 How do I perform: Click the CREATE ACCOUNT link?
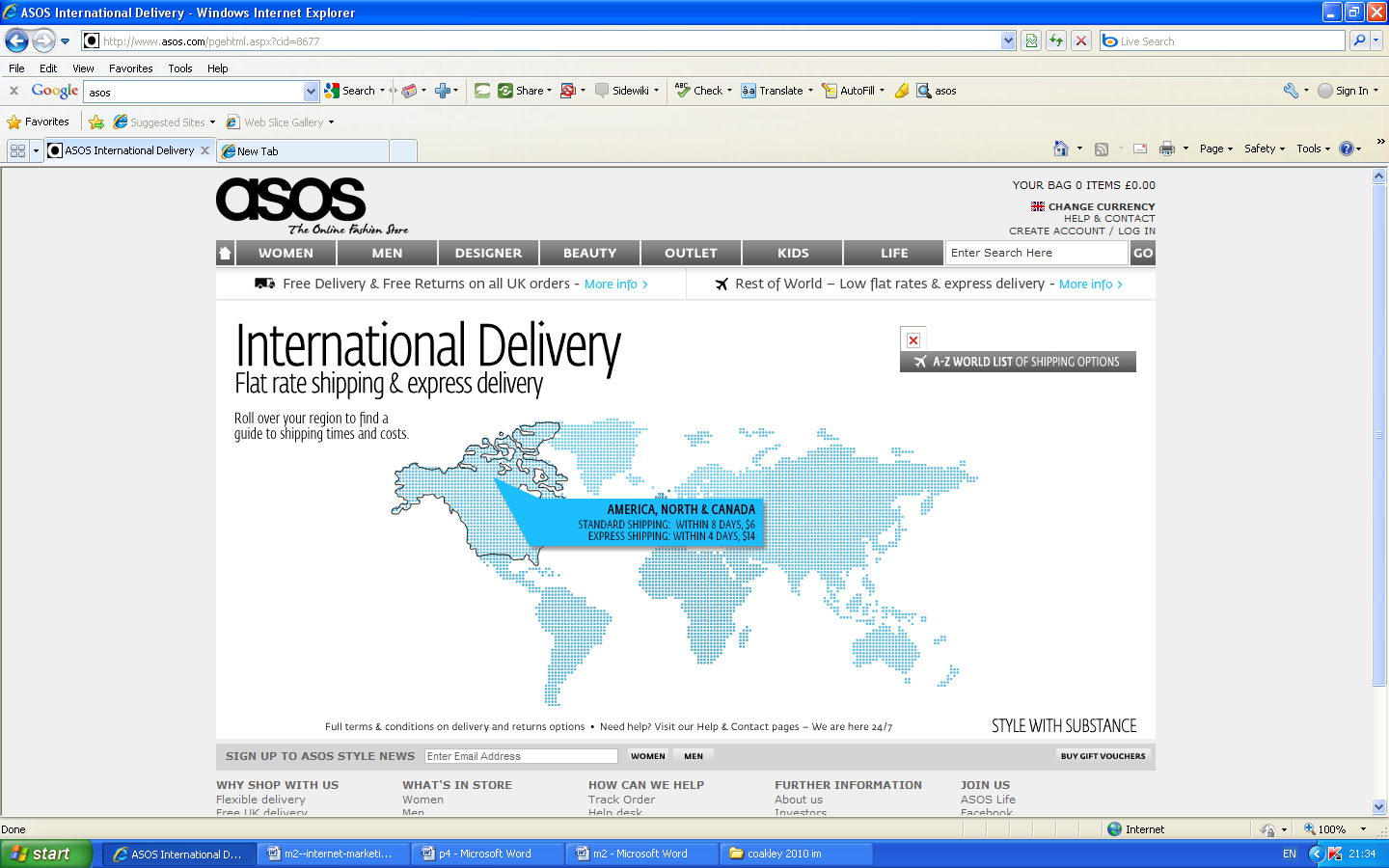[x=1057, y=231]
